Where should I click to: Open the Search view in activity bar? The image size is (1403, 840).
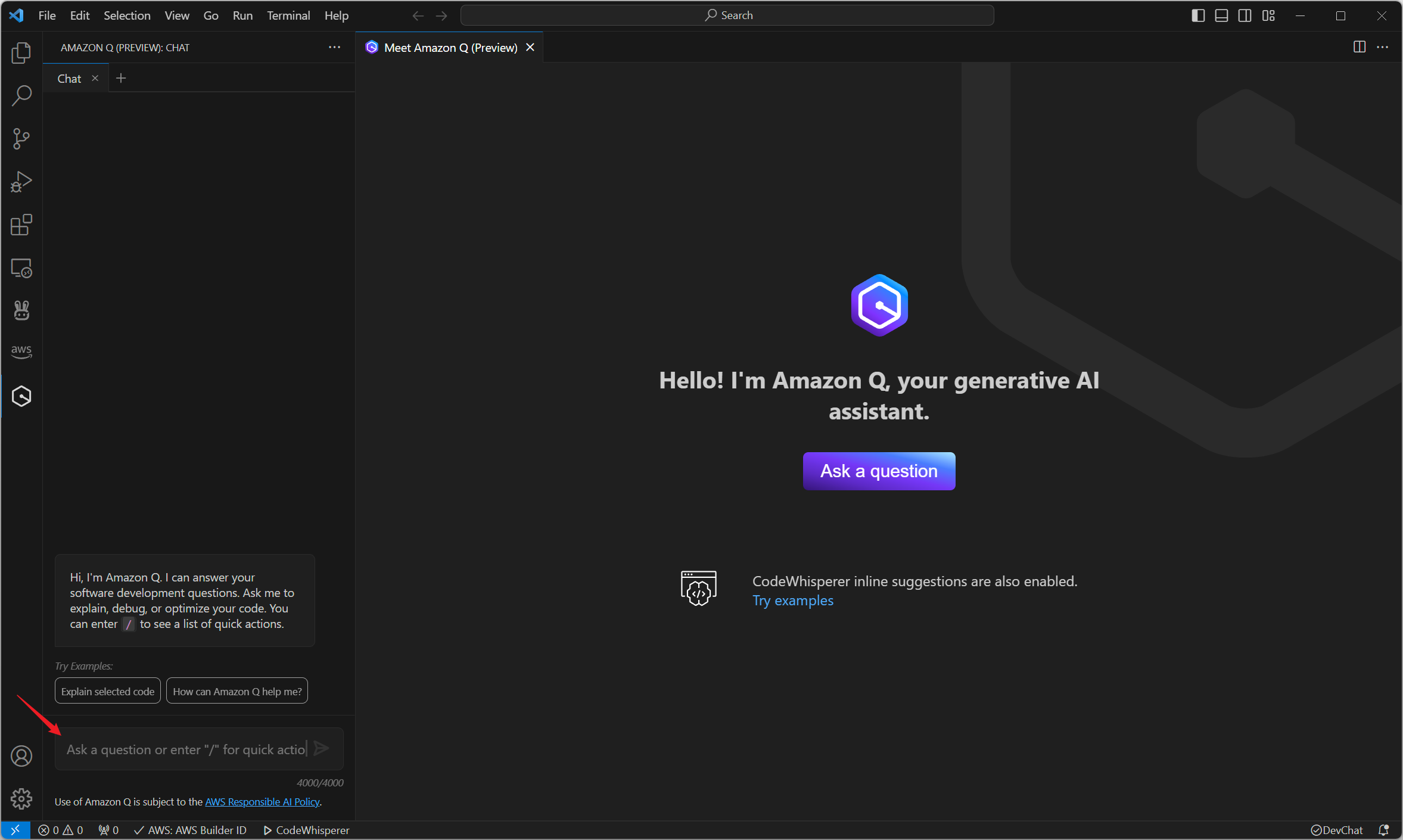[x=21, y=96]
